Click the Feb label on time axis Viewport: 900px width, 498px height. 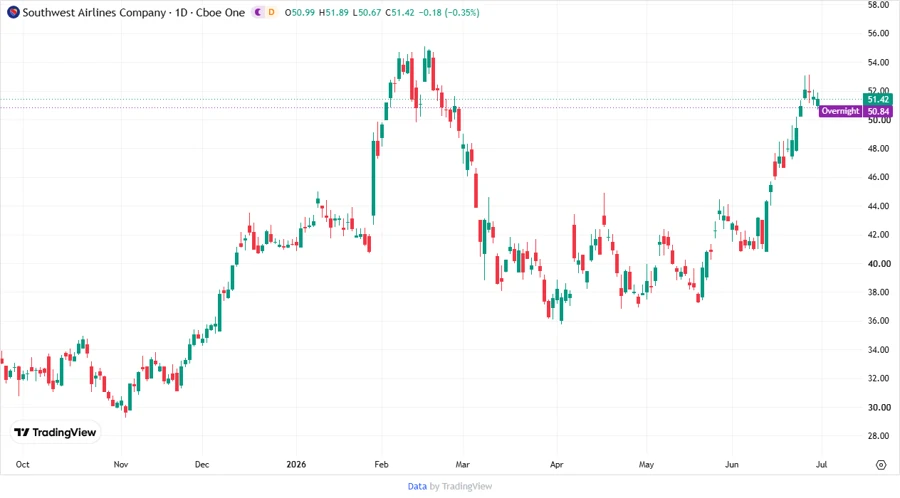coord(381,464)
